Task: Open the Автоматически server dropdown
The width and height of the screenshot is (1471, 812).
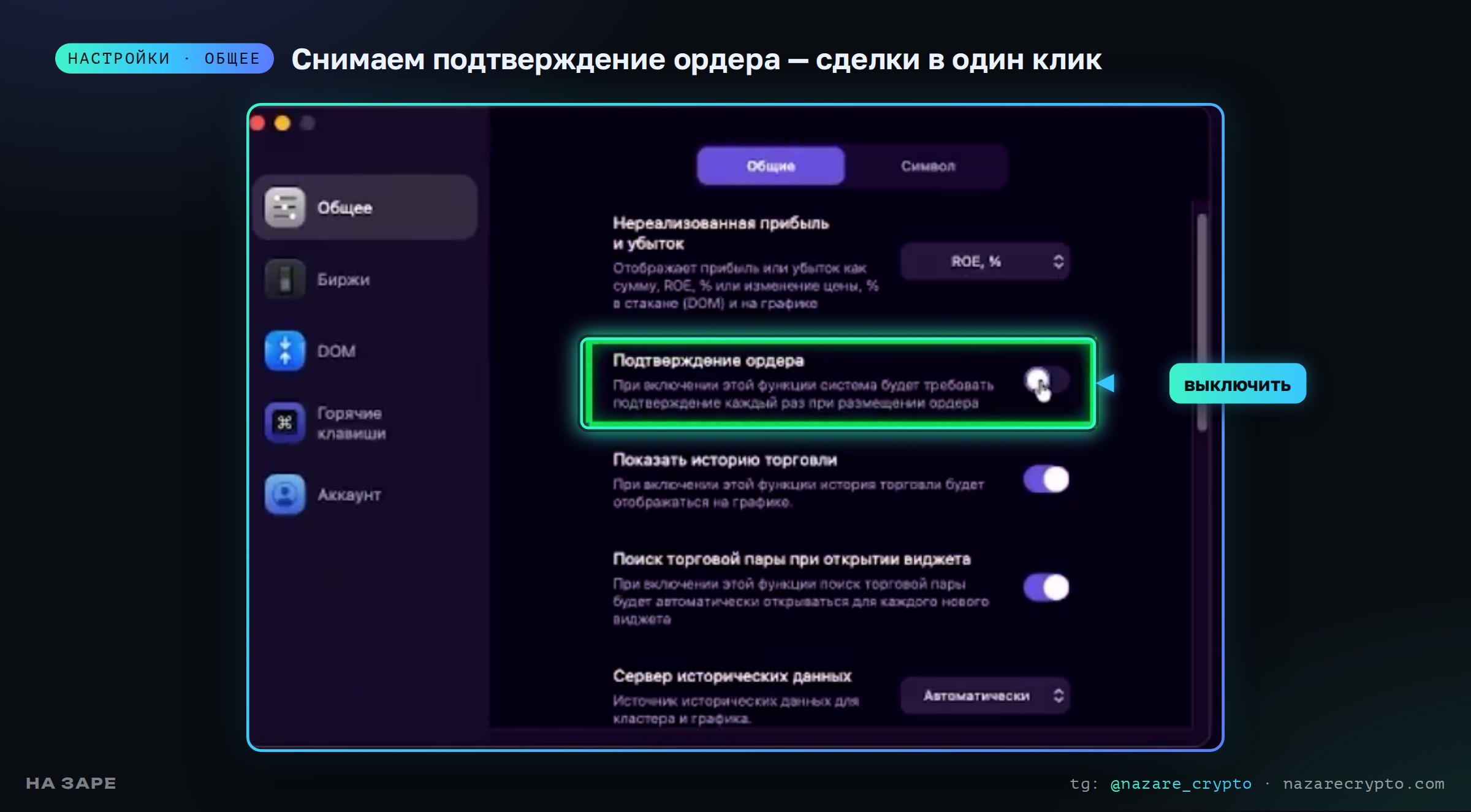Action: point(985,695)
